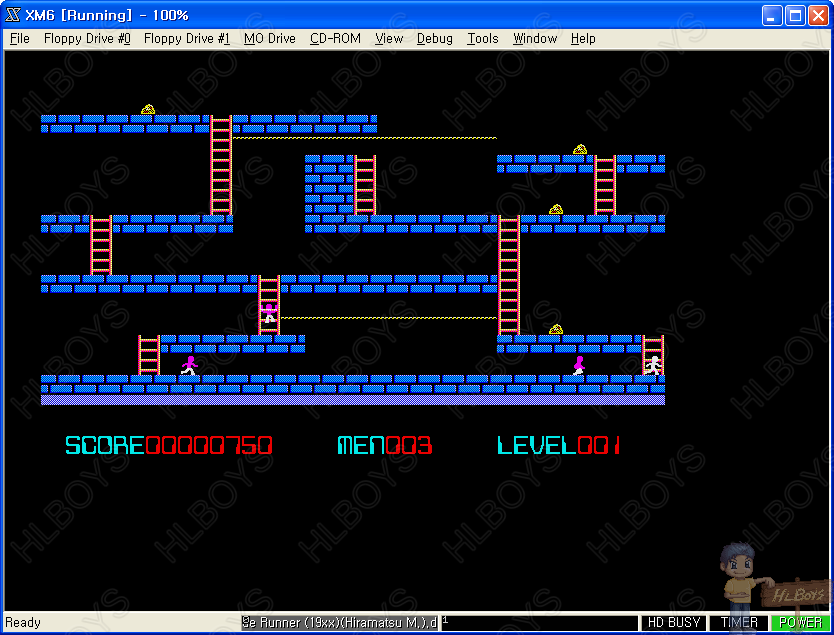Click the ladder on the top-right platform
Image resolution: width=834 pixels, height=635 pixels.
coord(605,185)
